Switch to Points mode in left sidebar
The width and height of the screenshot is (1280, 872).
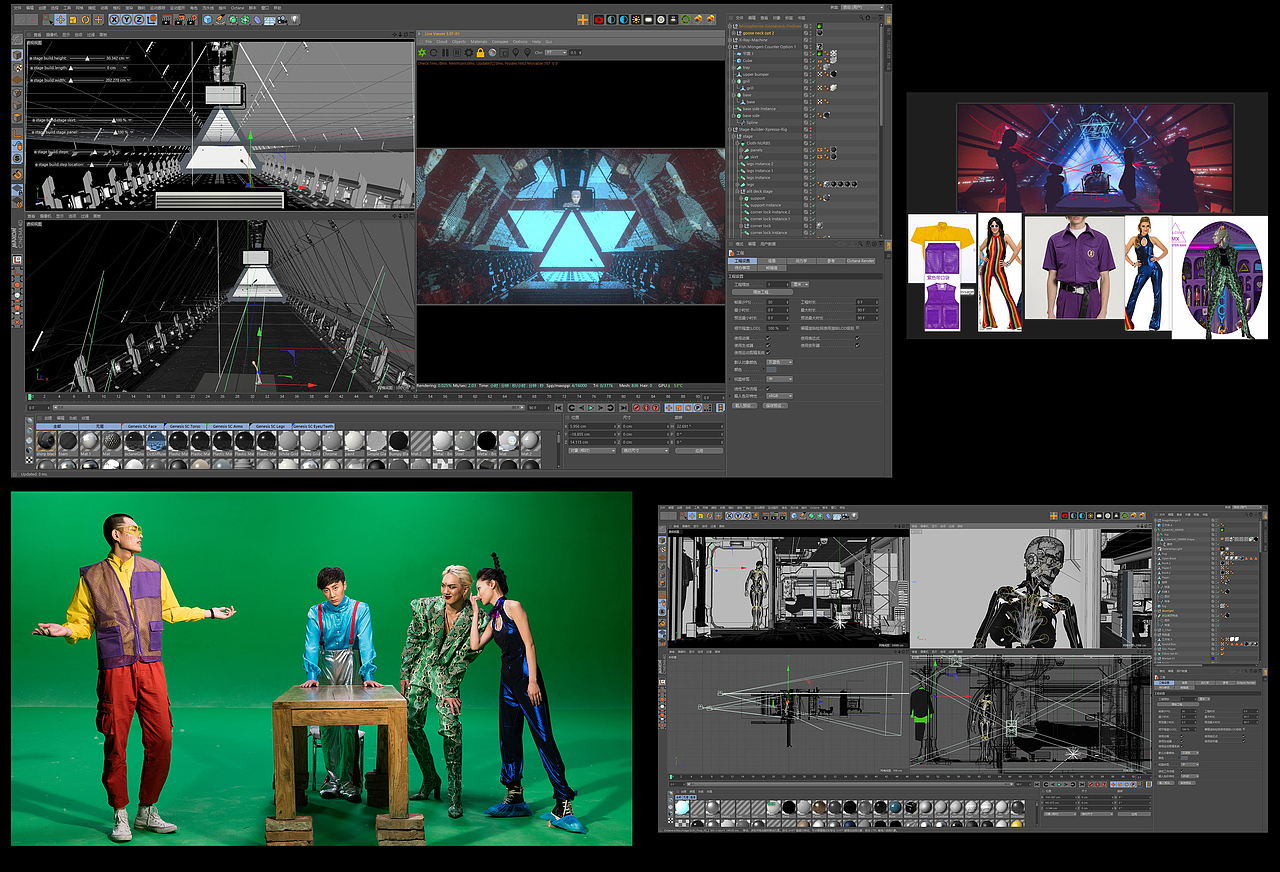coord(18,94)
